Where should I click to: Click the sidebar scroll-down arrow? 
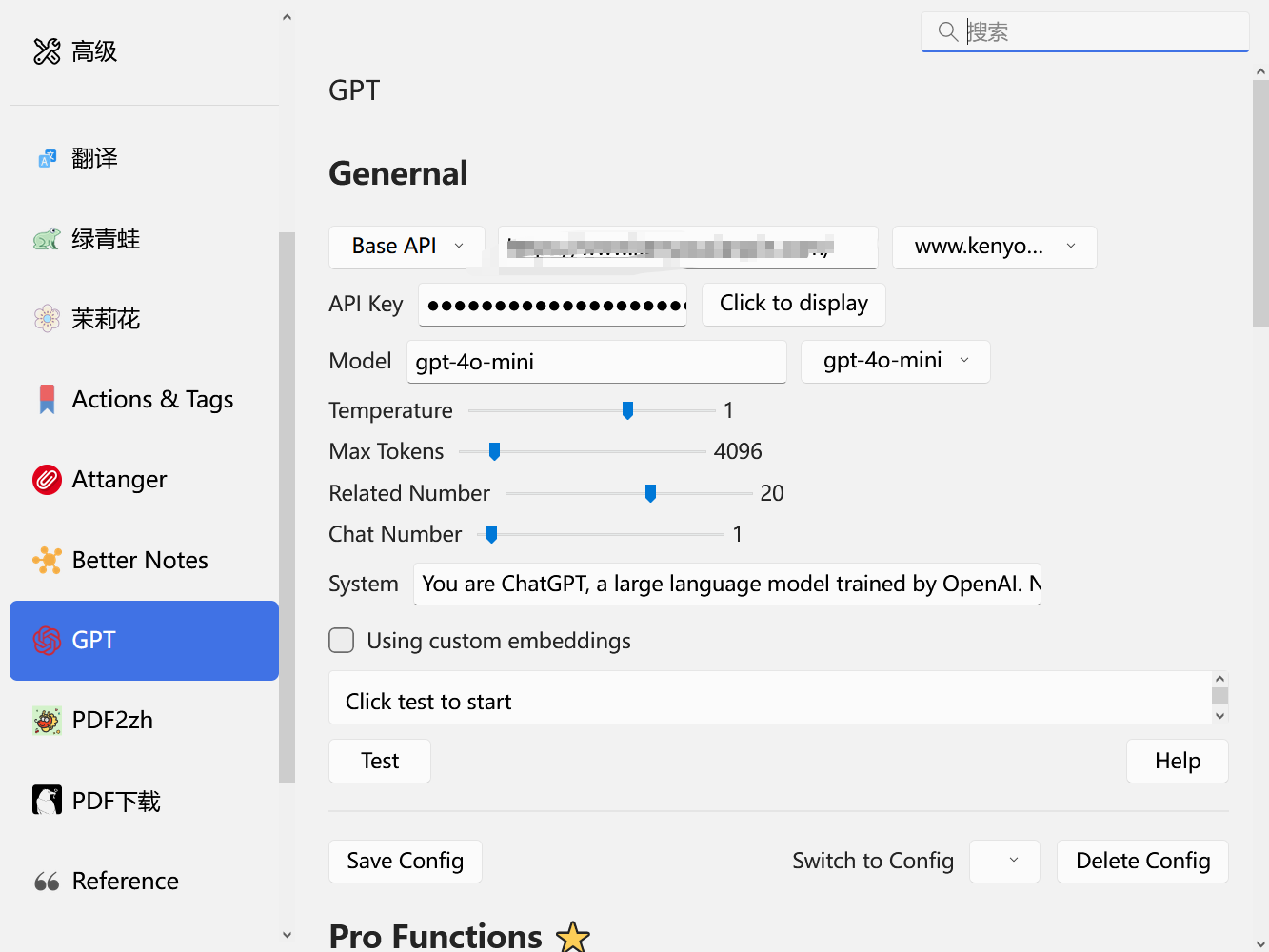point(287,935)
